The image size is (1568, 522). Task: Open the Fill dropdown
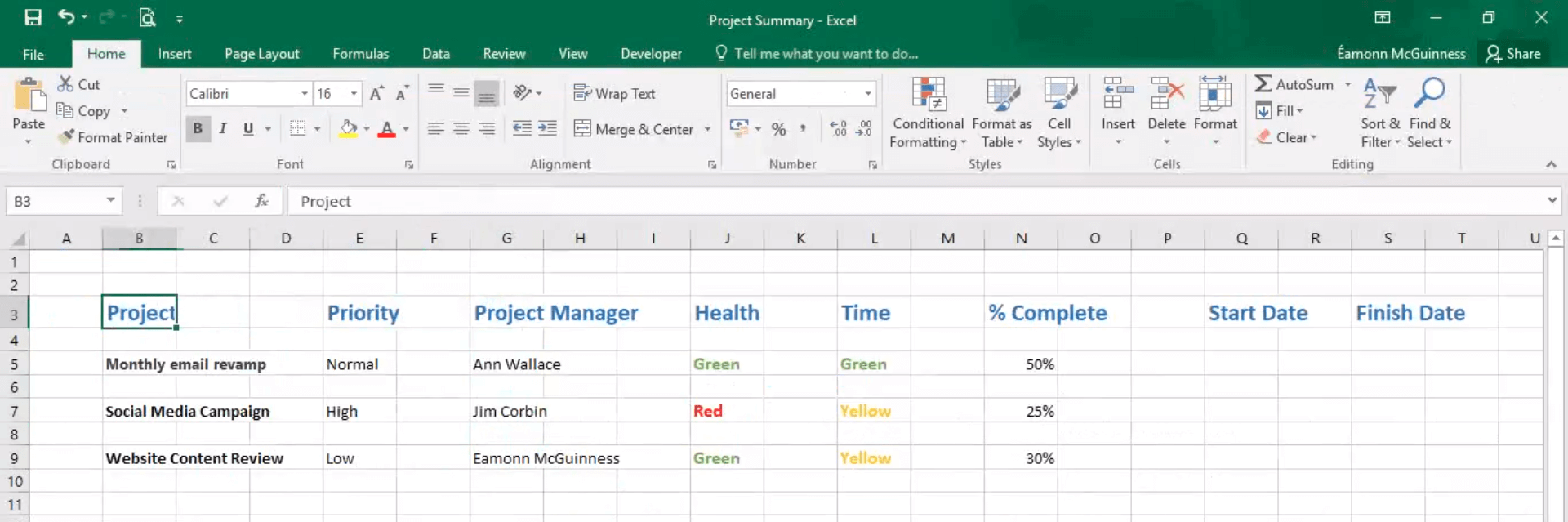coord(1280,110)
